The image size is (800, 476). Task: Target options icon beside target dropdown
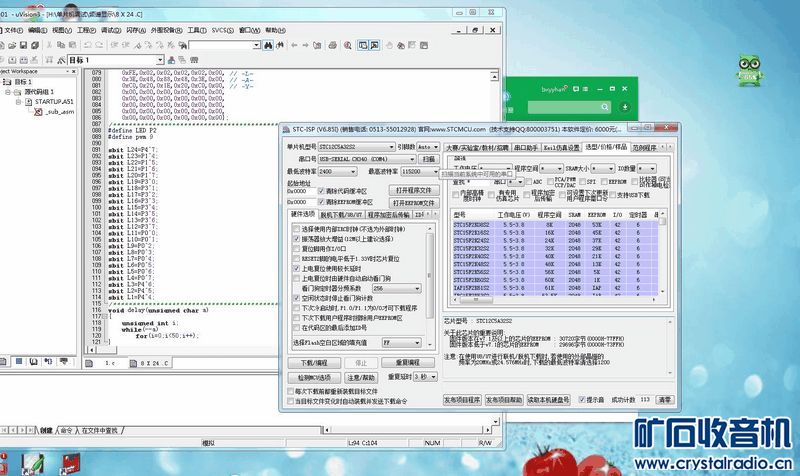pyautogui.click(x=61, y=60)
